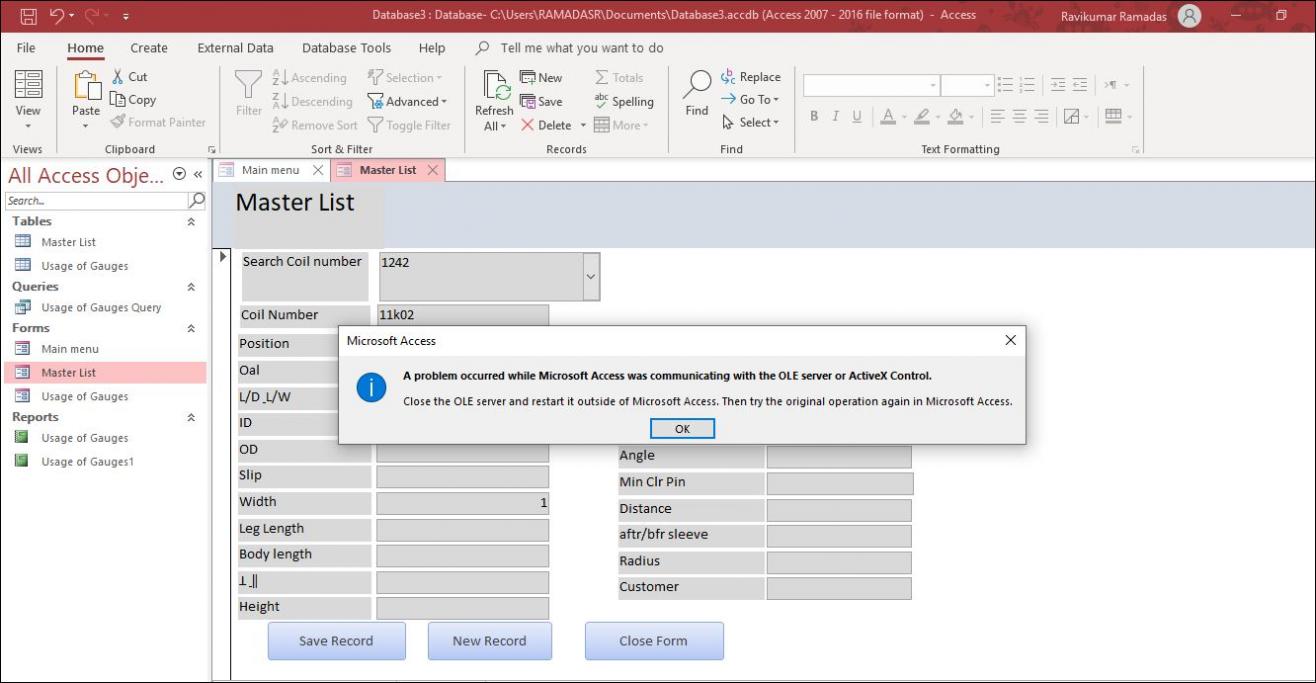Switch to External Data tab
Viewport: 1316px width, 683px height.
click(x=235, y=48)
